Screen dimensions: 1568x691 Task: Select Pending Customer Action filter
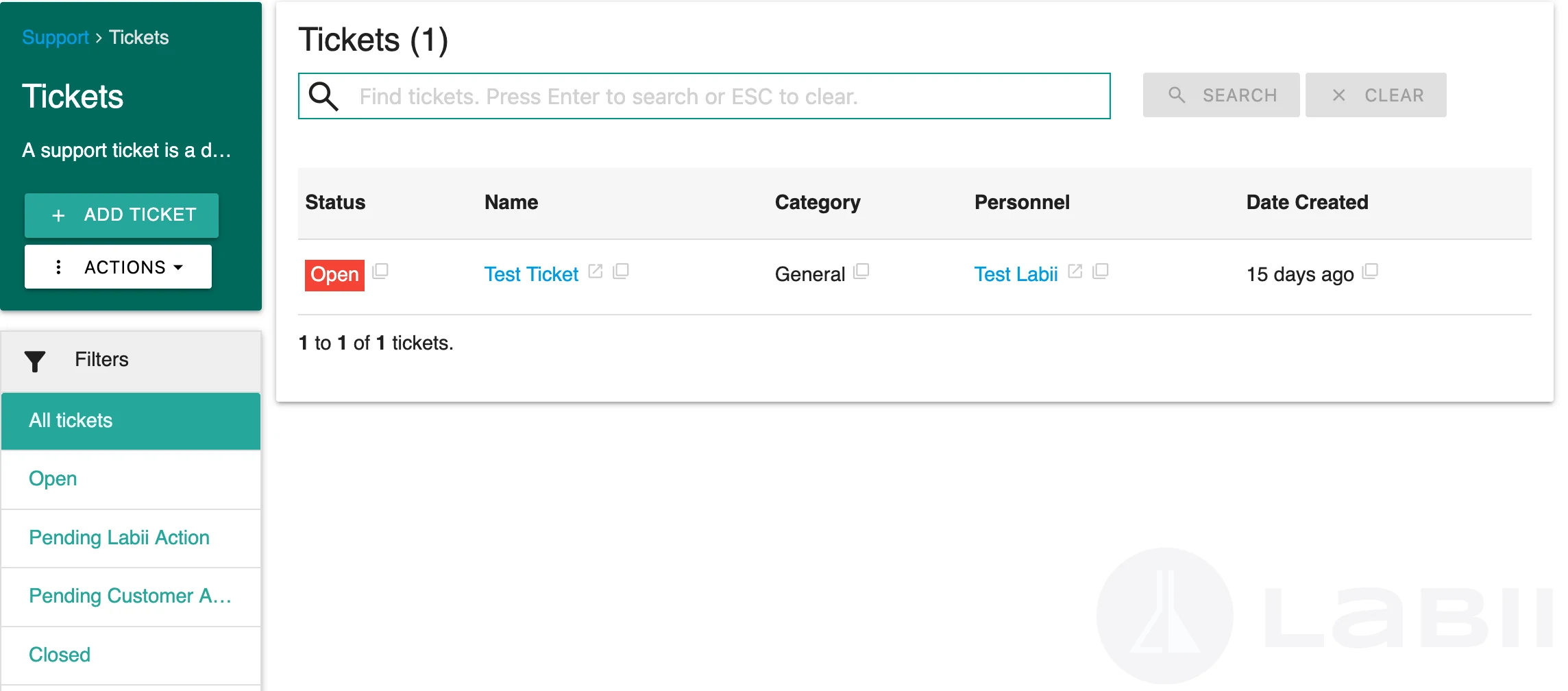(x=130, y=596)
